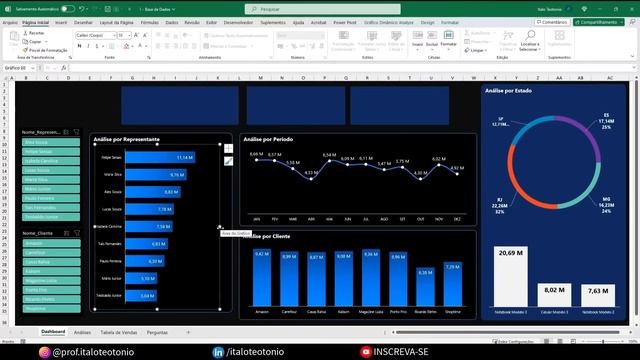Toggle bold (N) formatting

[x=80, y=46]
